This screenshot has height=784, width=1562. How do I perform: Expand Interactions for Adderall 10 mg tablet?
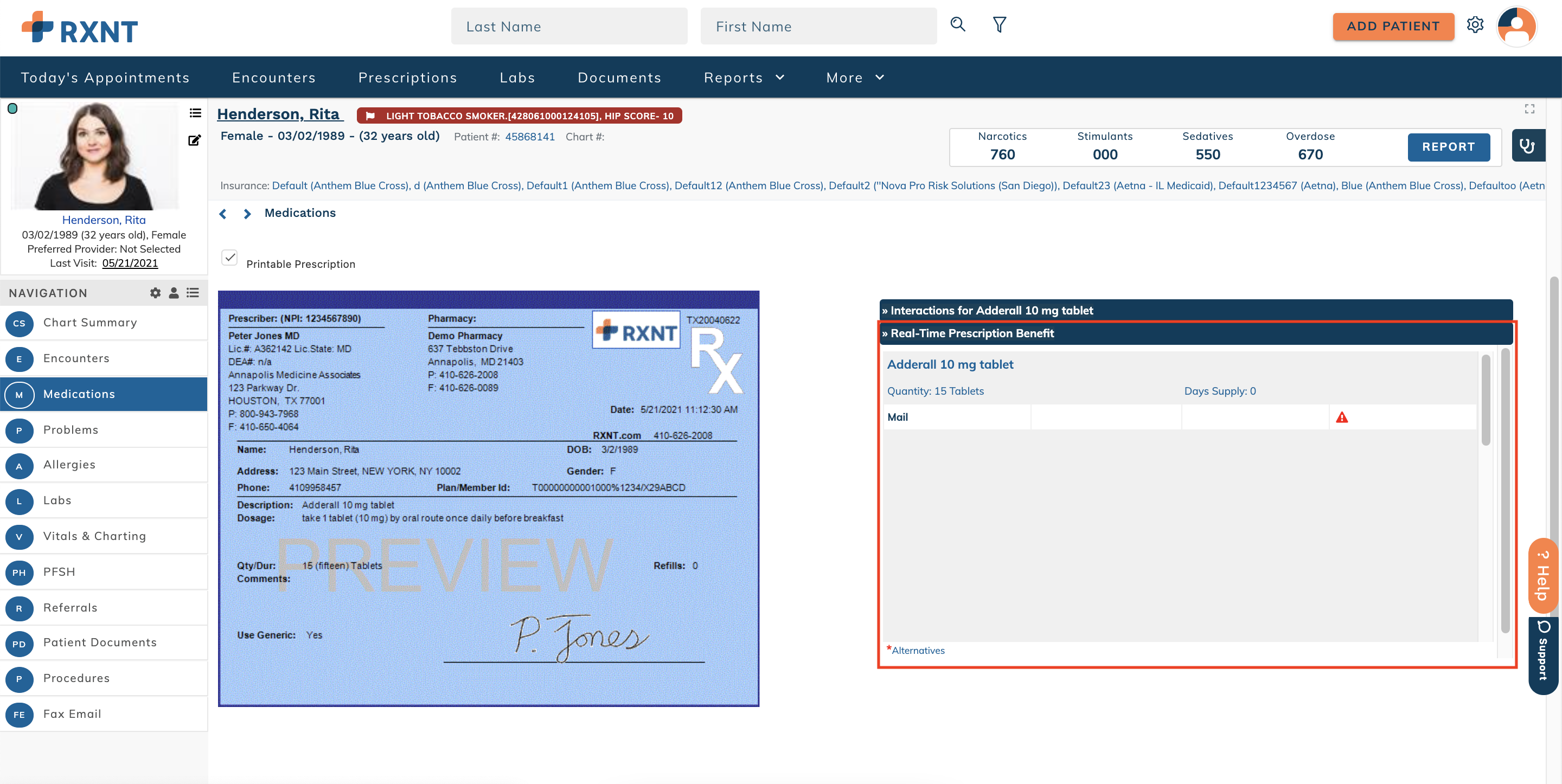(x=1196, y=311)
